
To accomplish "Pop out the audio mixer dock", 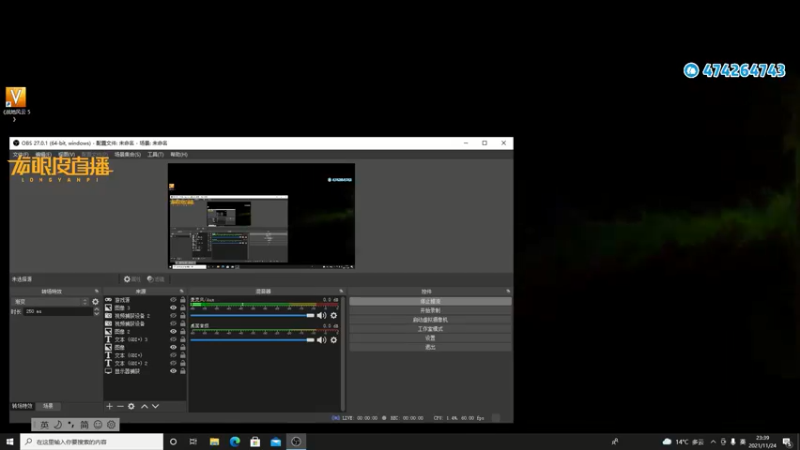I will (341, 291).
